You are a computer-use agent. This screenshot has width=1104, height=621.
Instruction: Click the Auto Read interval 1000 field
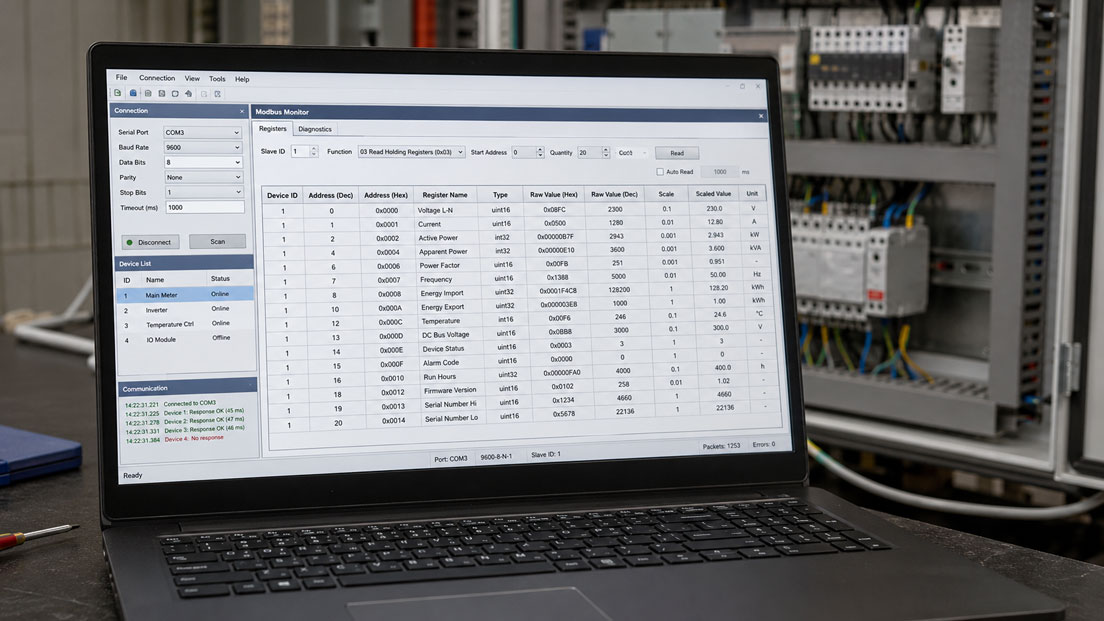(719, 172)
